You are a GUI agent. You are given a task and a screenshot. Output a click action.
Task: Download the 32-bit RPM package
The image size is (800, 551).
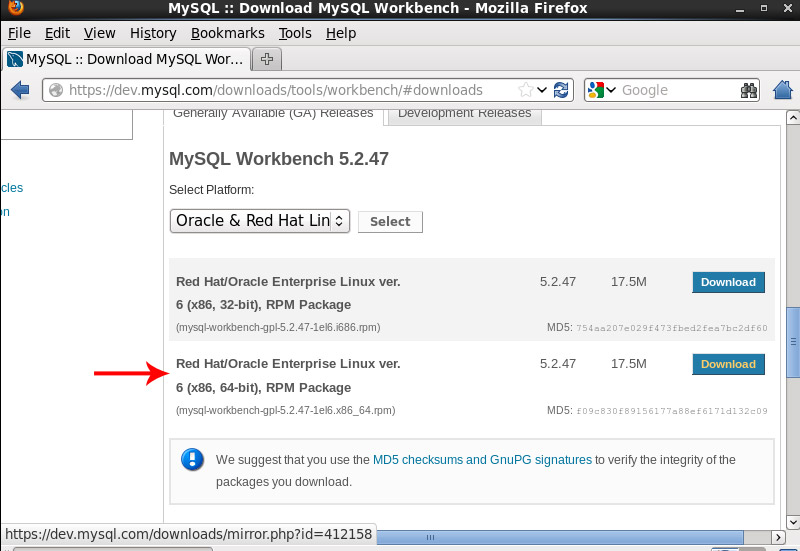tap(728, 282)
